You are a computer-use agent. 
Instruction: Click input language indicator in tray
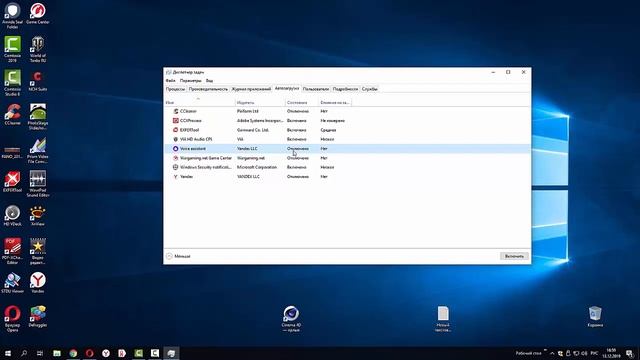point(594,353)
